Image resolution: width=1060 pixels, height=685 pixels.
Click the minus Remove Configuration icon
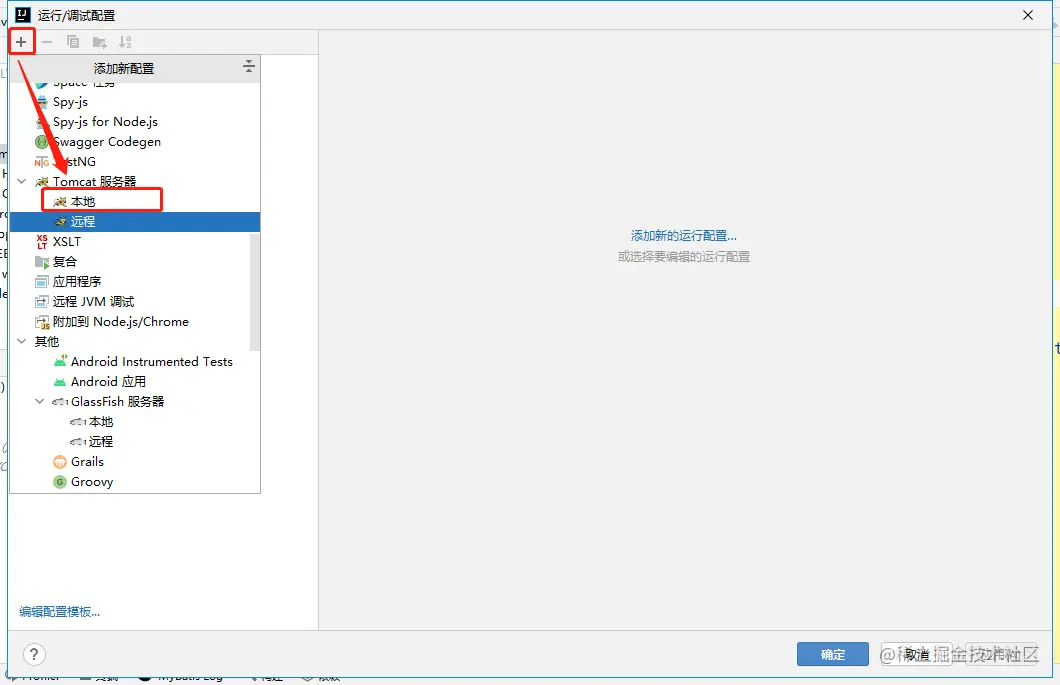(x=47, y=42)
